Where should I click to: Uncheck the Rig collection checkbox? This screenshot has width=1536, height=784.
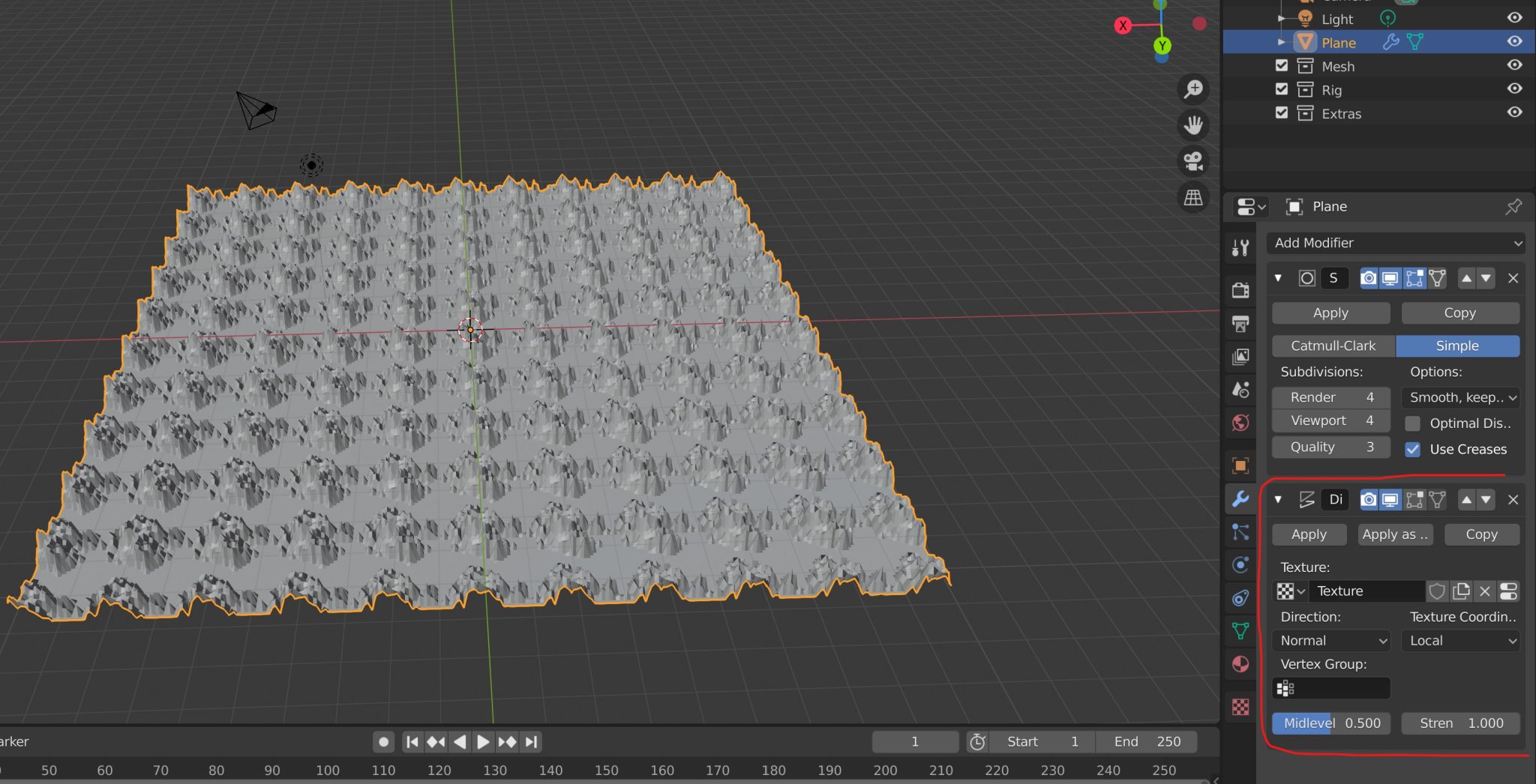(x=1280, y=89)
